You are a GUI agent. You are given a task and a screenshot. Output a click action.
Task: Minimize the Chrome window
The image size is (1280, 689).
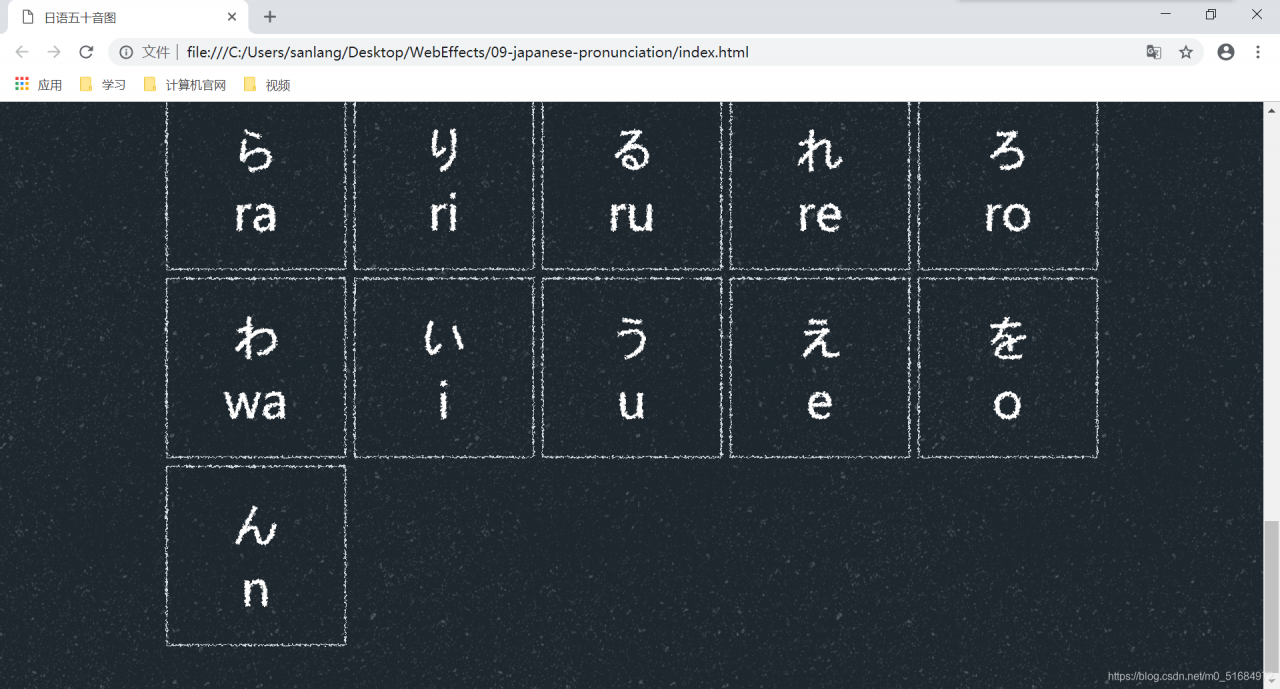pyautogui.click(x=1166, y=14)
